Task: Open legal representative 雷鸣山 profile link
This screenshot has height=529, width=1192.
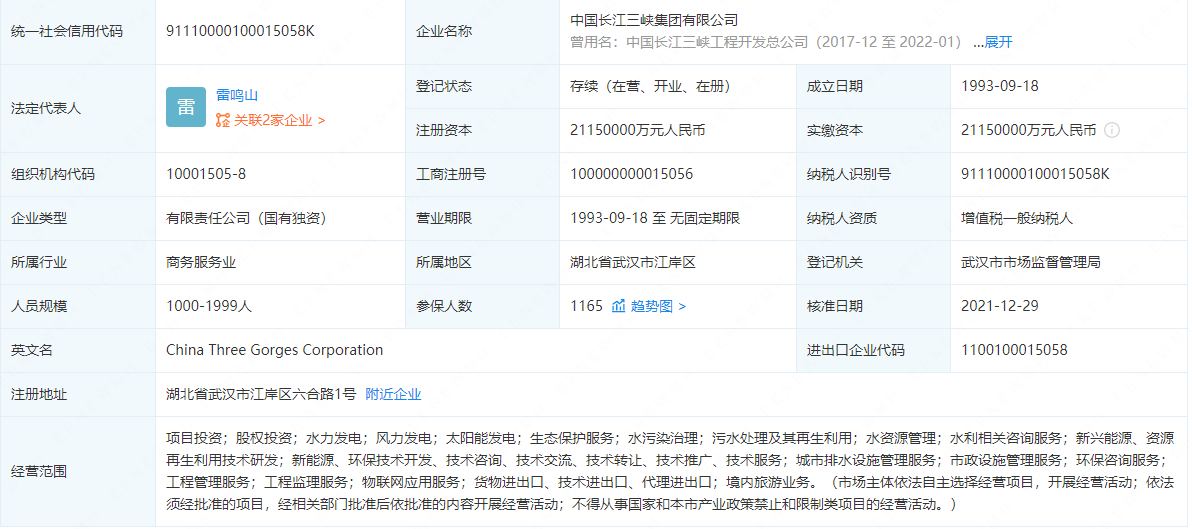Action: point(237,96)
